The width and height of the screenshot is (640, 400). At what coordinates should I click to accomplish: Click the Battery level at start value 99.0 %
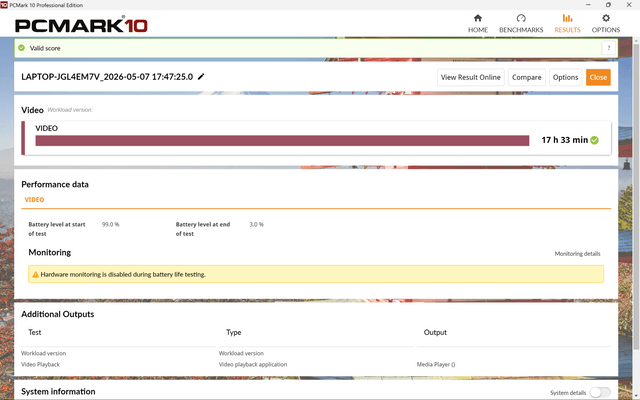tap(111, 224)
